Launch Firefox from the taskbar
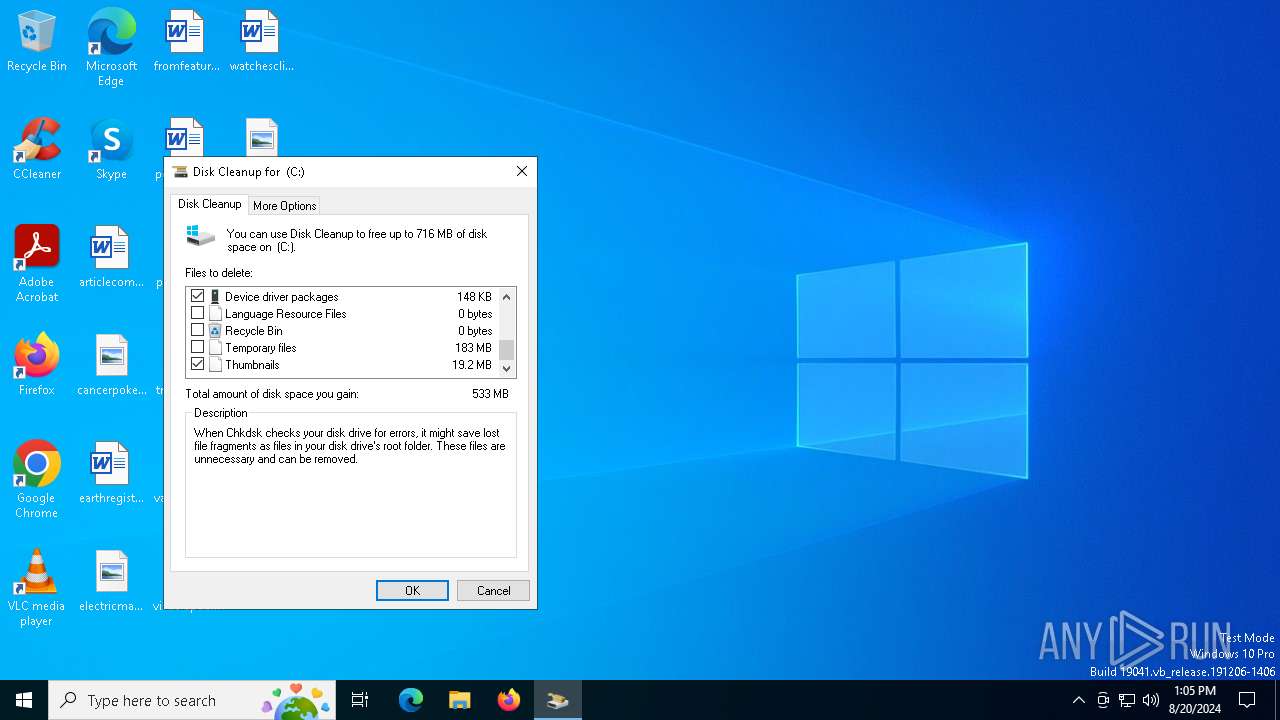The width and height of the screenshot is (1280, 720). tap(509, 700)
